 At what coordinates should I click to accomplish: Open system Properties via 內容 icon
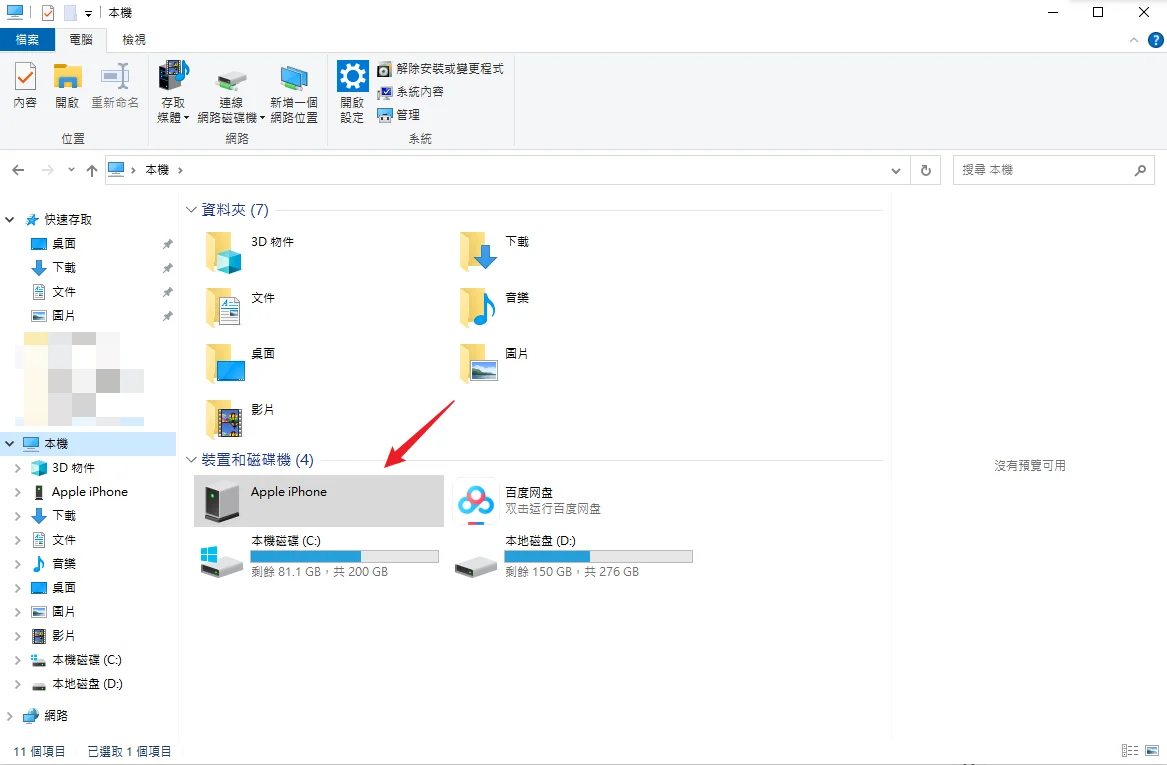point(24,87)
